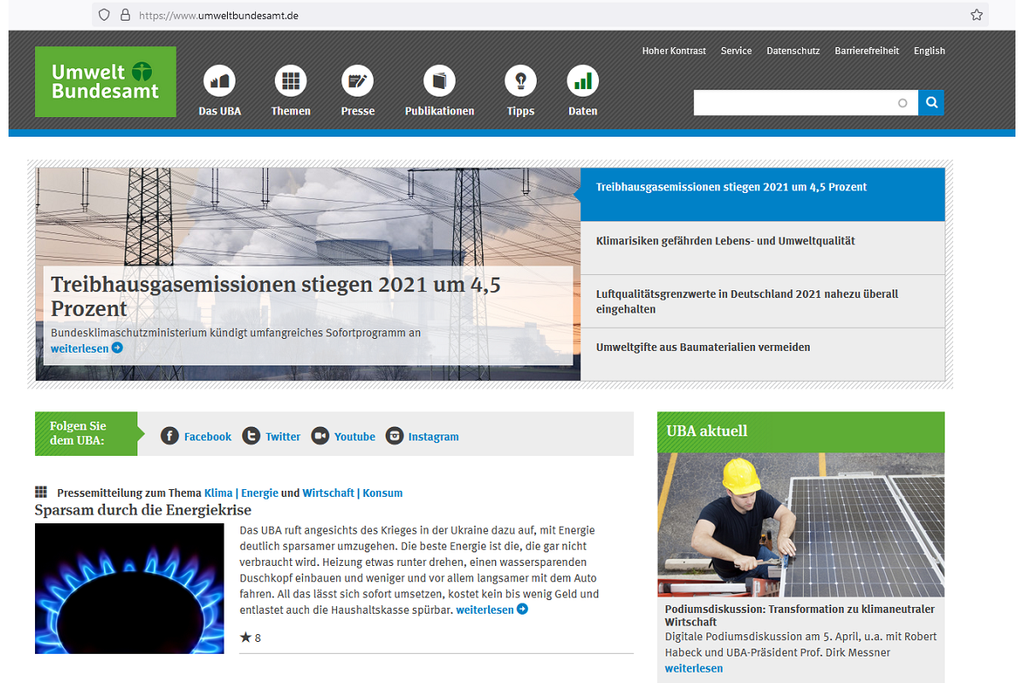Click into the website search field

pyautogui.click(x=795, y=102)
